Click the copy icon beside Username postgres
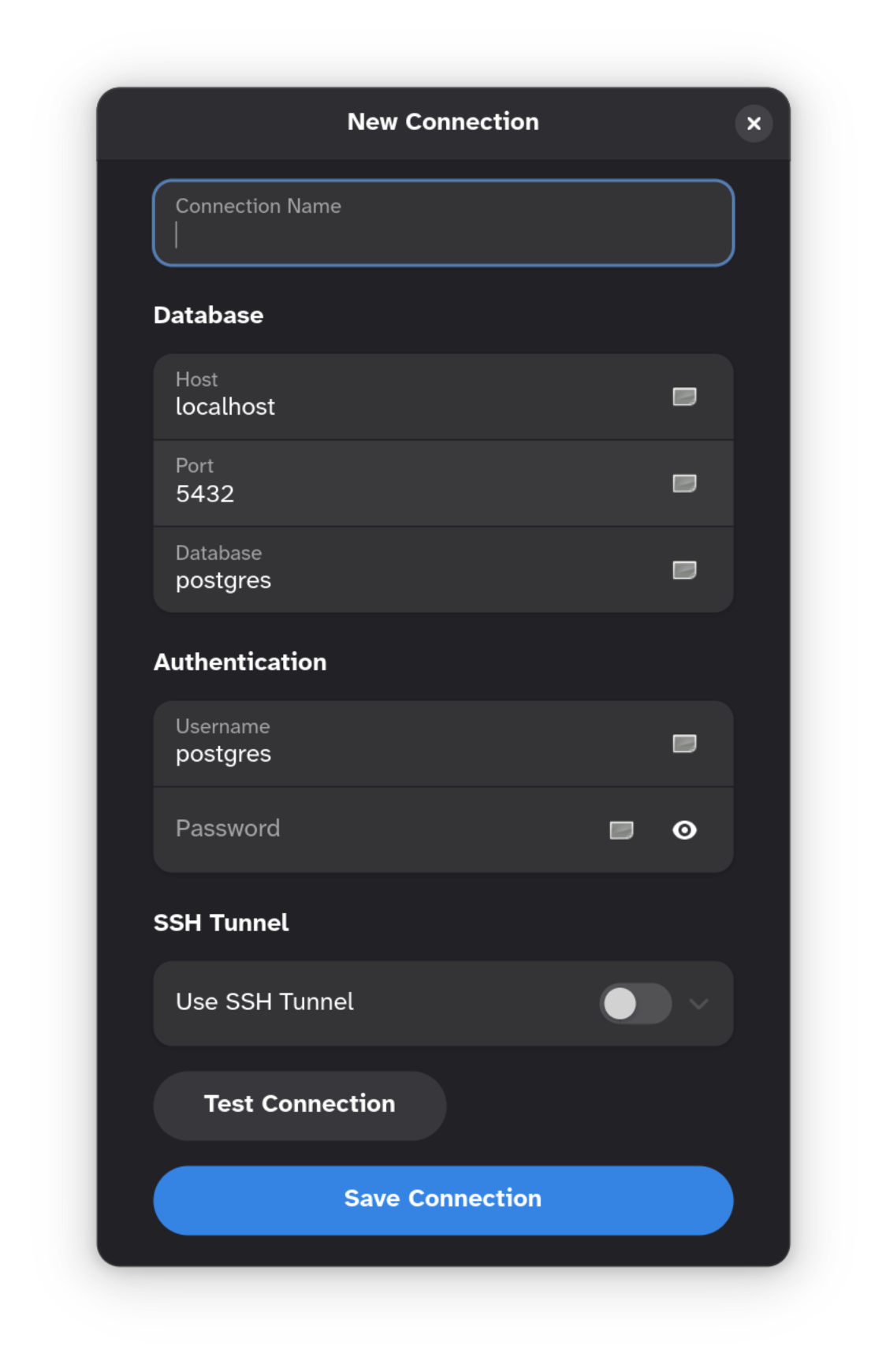Viewport: 886px width, 1372px height. [684, 743]
